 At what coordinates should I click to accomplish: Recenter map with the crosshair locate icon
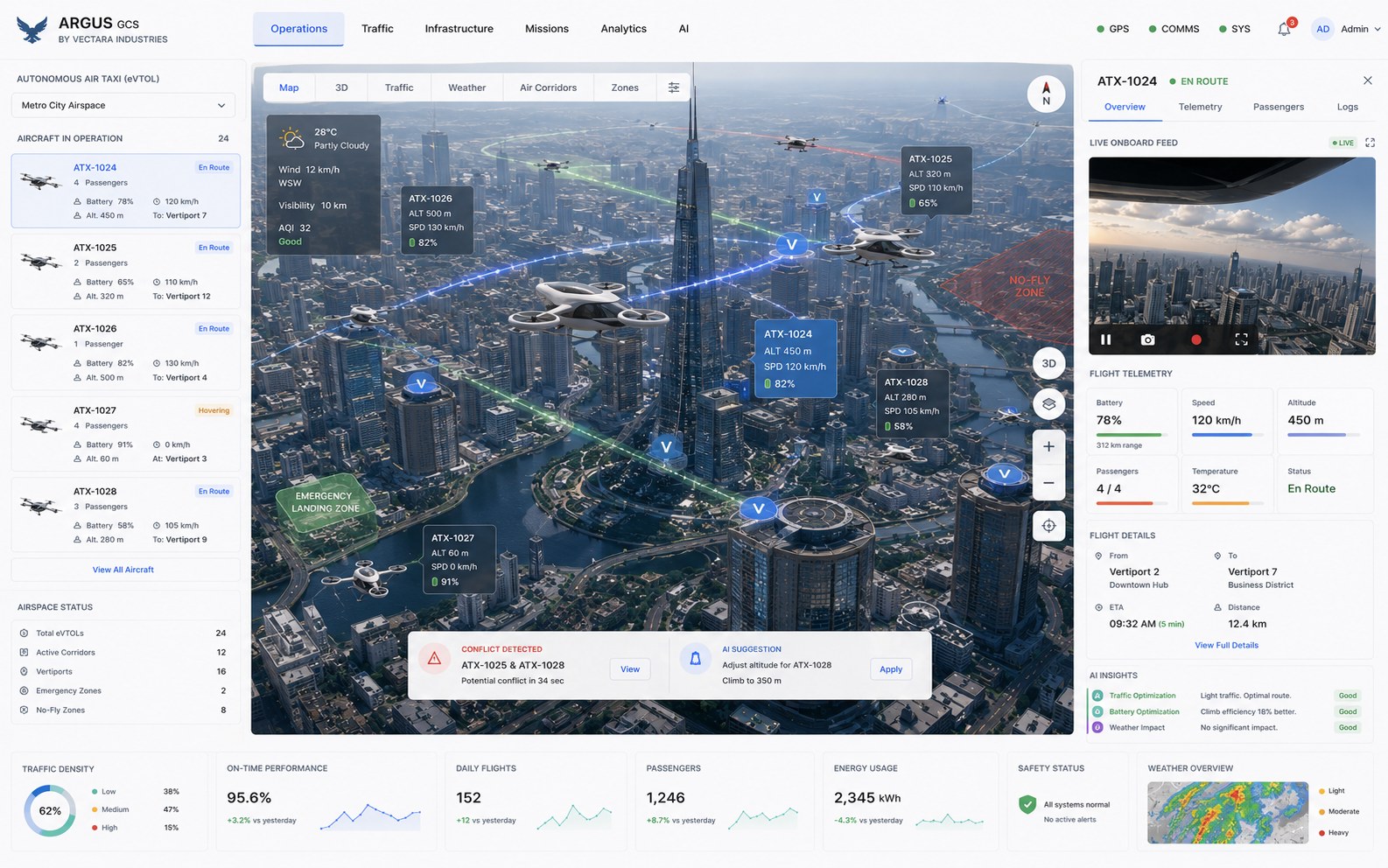pos(1048,526)
